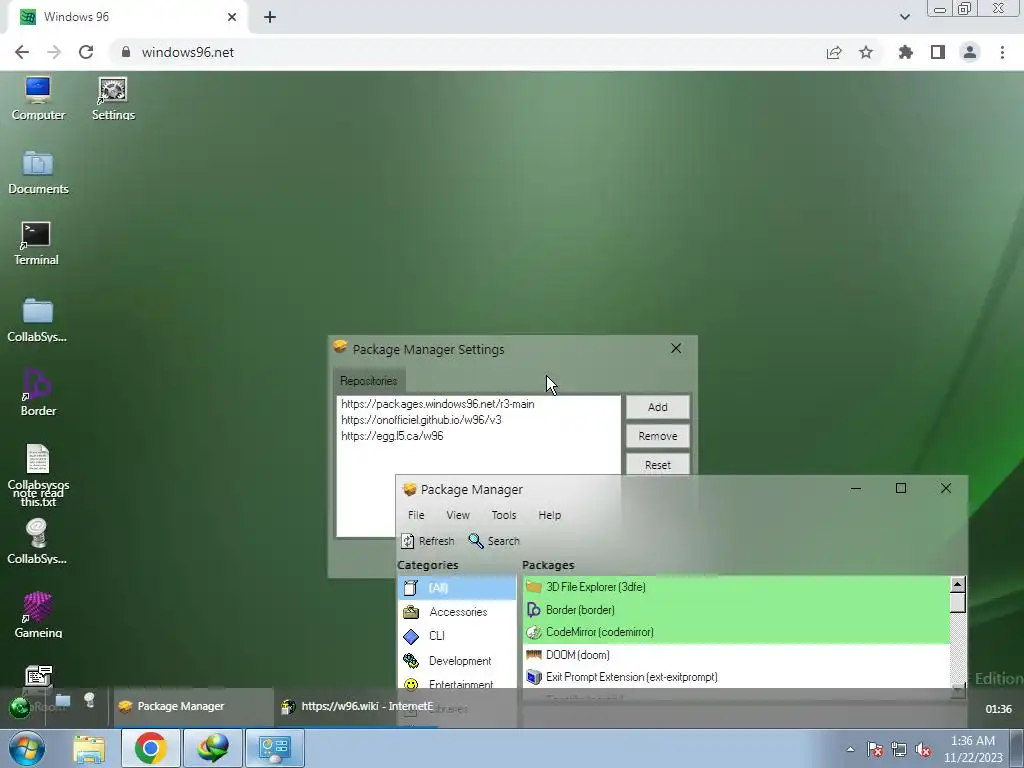Select Exit Prompt Extension package
The height and width of the screenshot is (768, 1024).
click(736, 677)
